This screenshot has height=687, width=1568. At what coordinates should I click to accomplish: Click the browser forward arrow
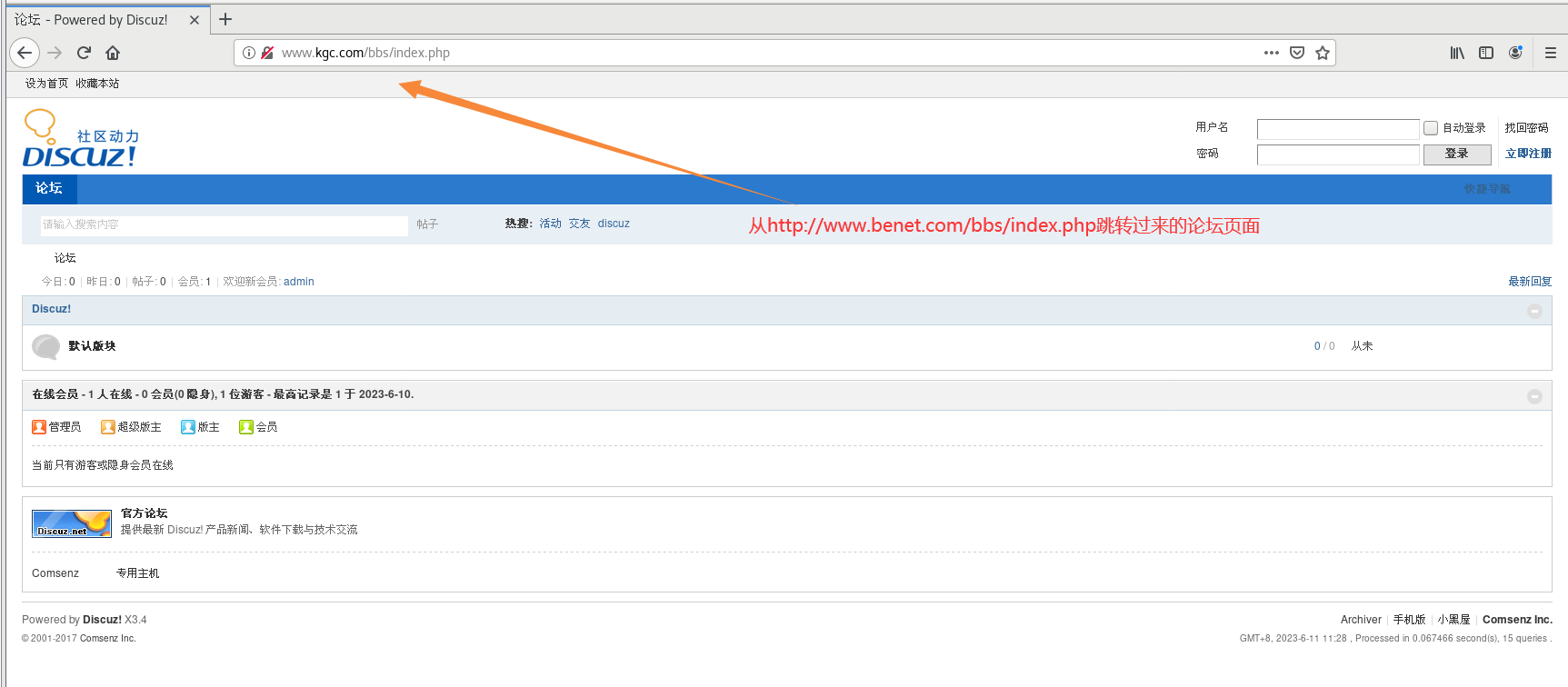(55, 53)
